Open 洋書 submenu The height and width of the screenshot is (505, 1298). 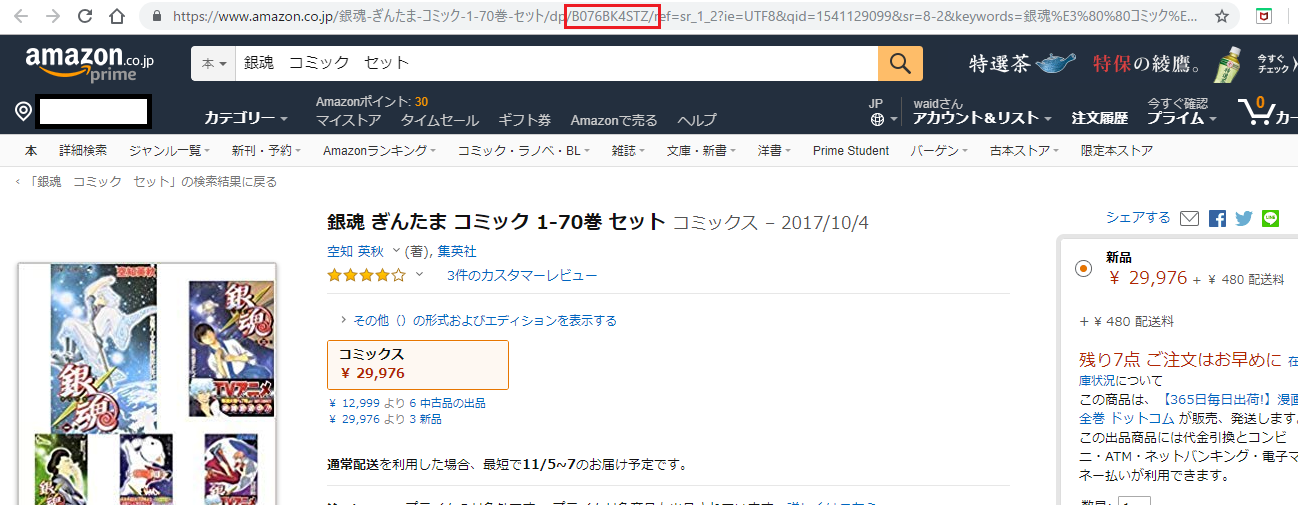[x=773, y=151]
